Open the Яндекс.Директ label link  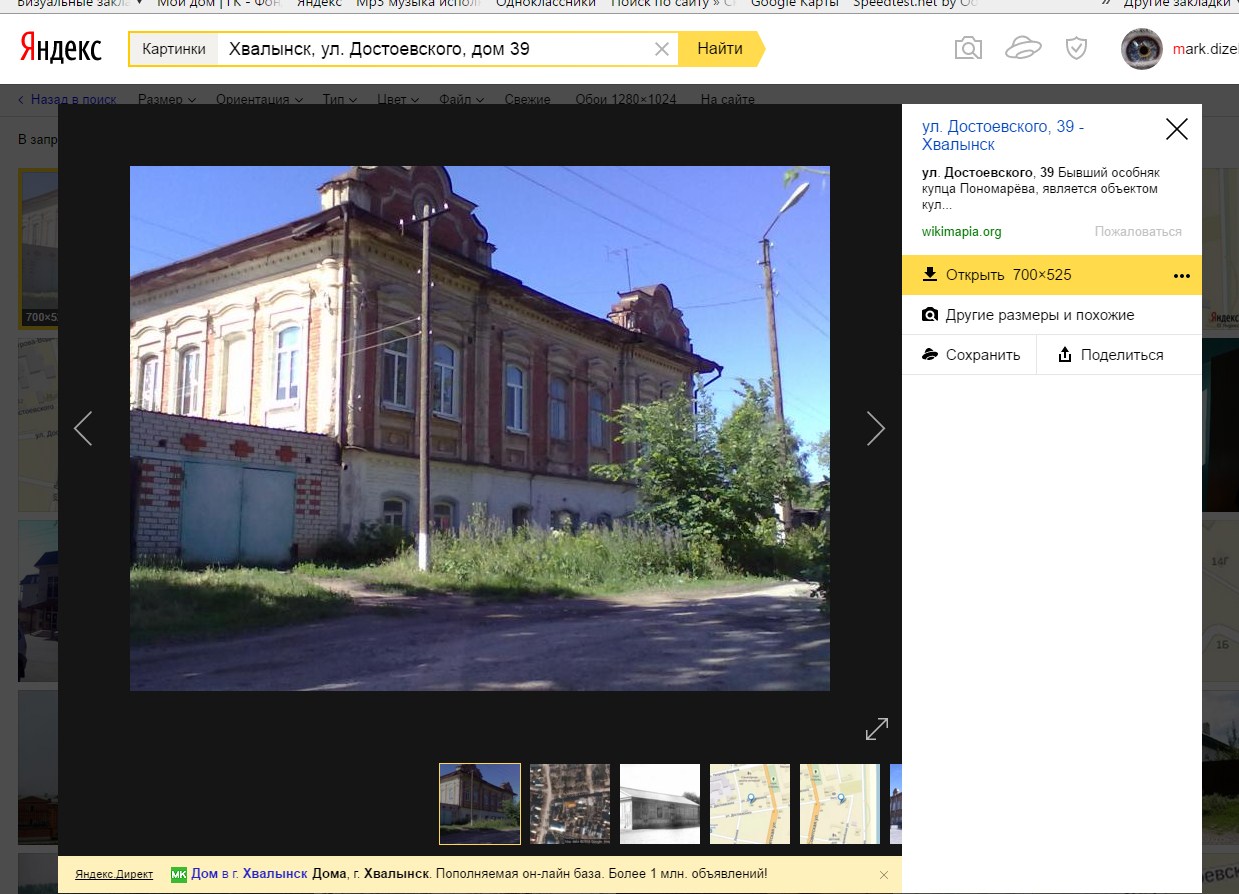pyautogui.click(x=114, y=875)
